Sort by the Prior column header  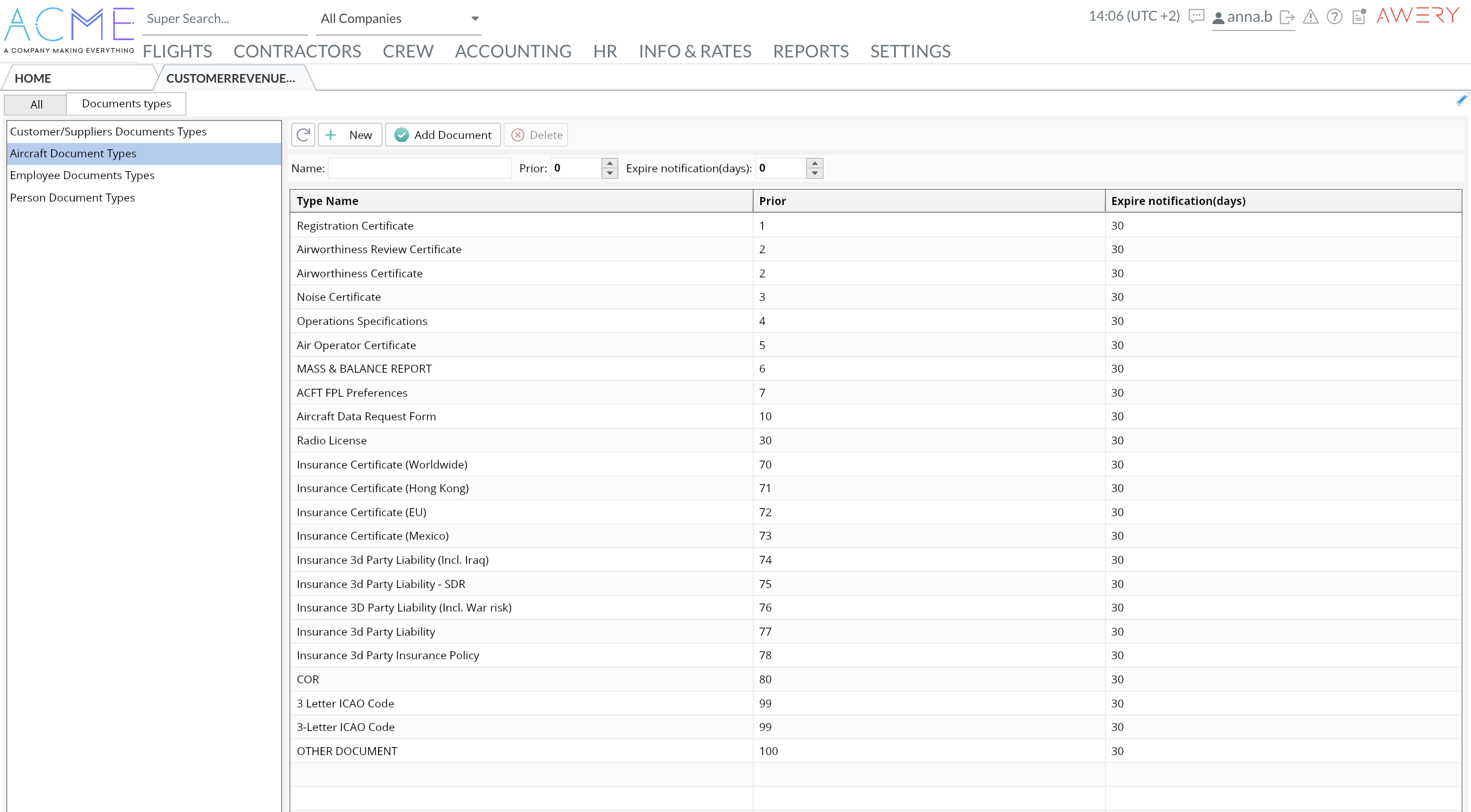[x=772, y=201]
